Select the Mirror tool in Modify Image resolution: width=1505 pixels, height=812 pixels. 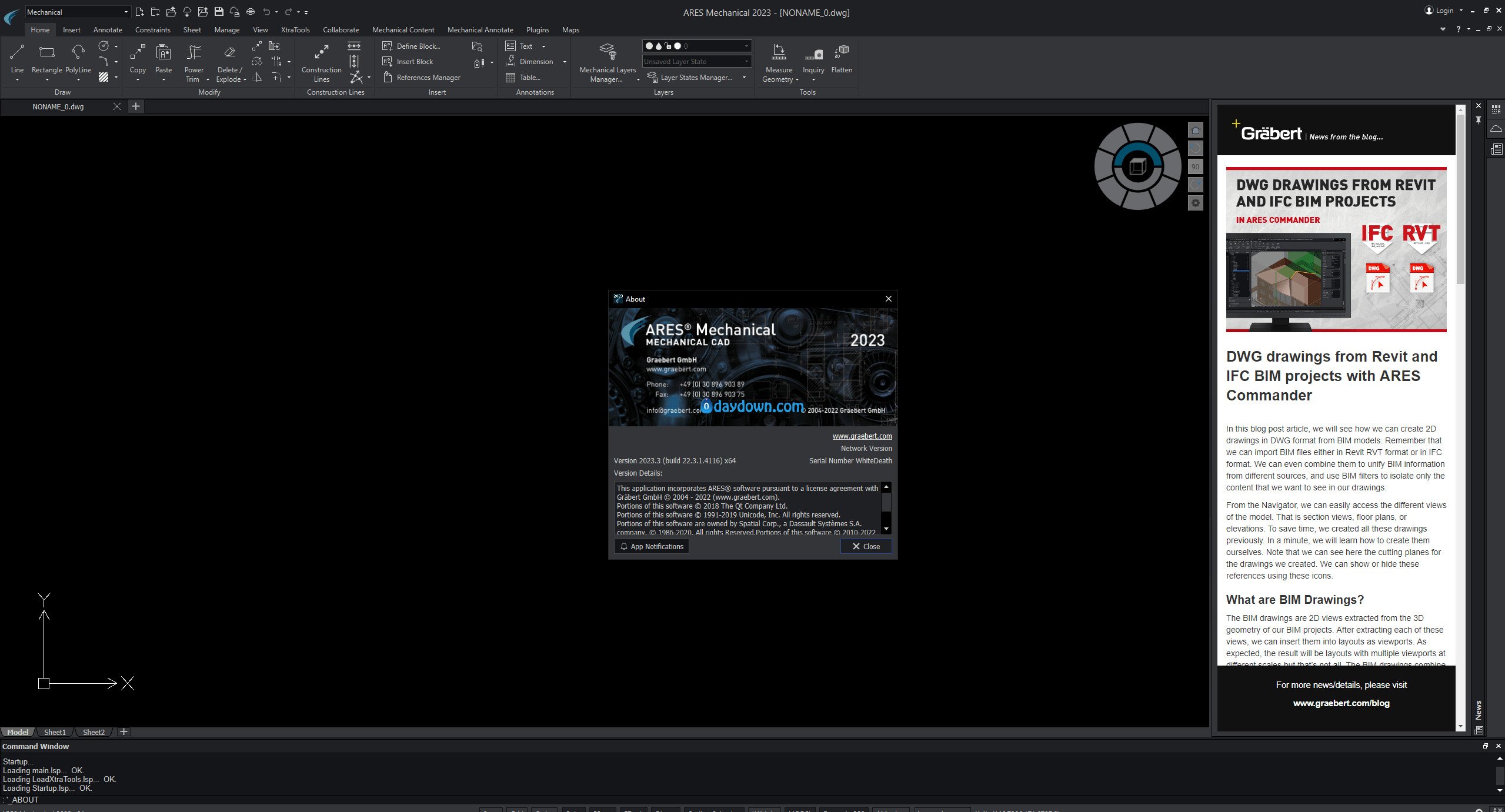tap(257, 77)
